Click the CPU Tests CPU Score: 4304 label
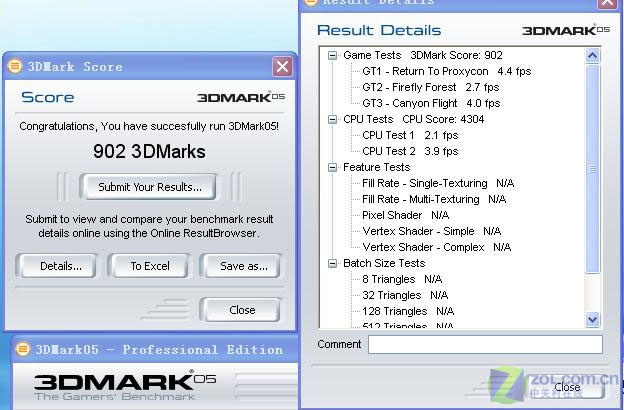Screen dimensions: 624x410 tap(413, 119)
